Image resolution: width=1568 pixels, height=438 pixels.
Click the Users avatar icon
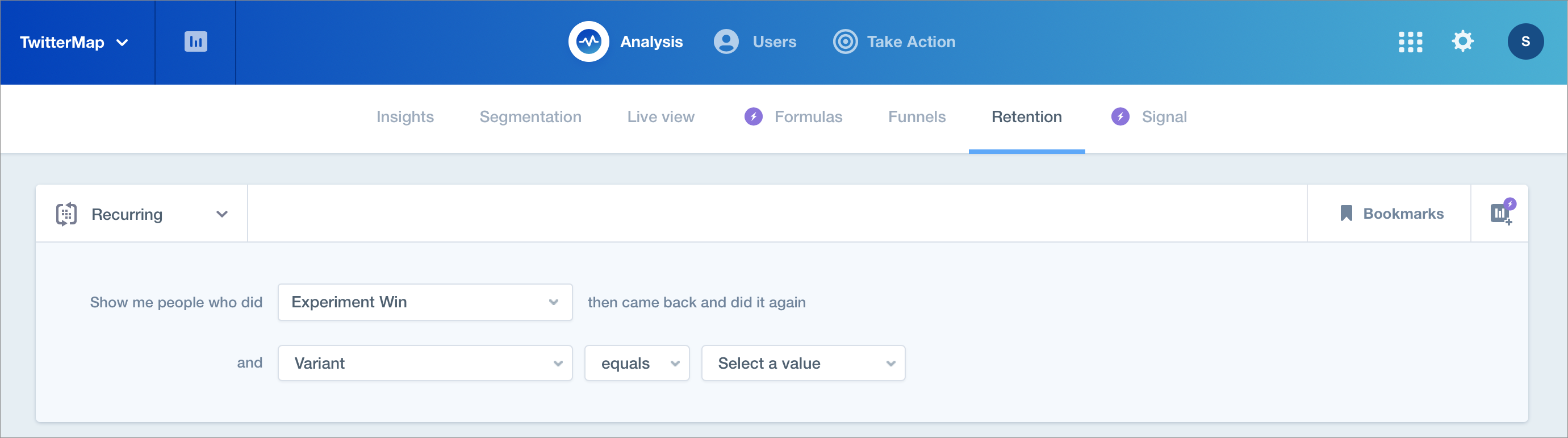click(x=726, y=42)
